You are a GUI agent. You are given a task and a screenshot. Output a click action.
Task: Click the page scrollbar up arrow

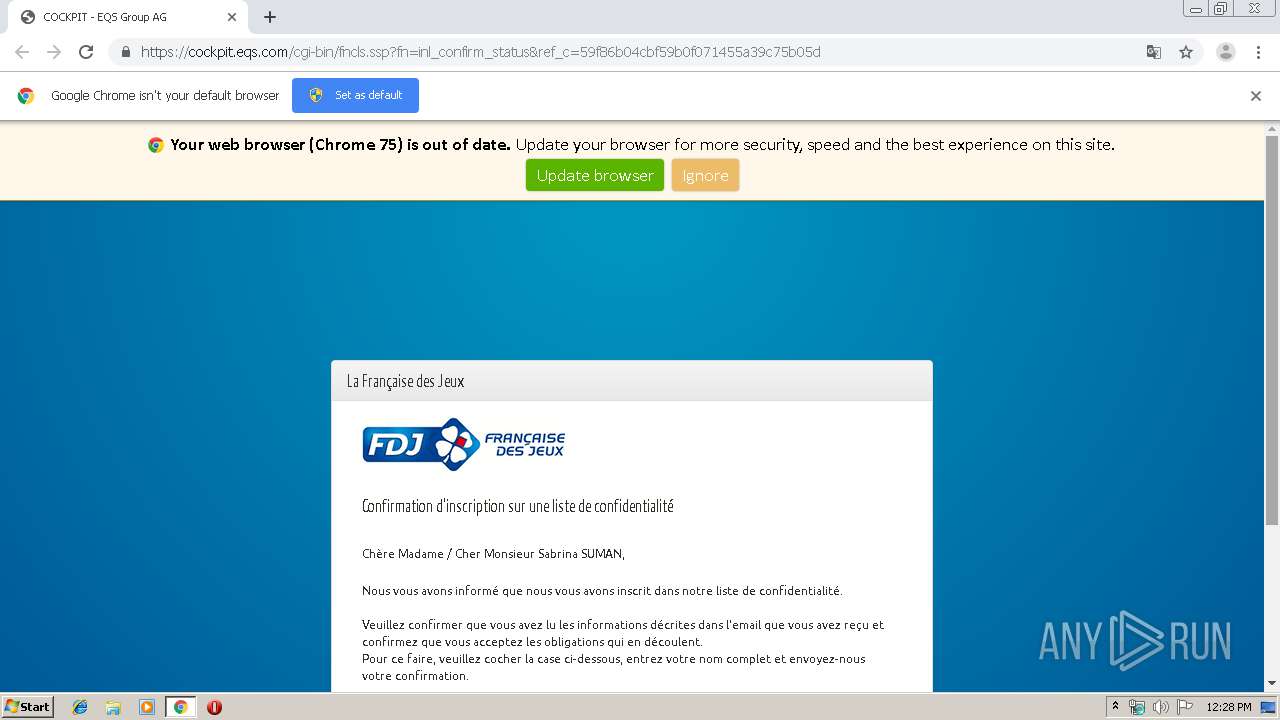pyautogui.click(x=1272, y=128)
